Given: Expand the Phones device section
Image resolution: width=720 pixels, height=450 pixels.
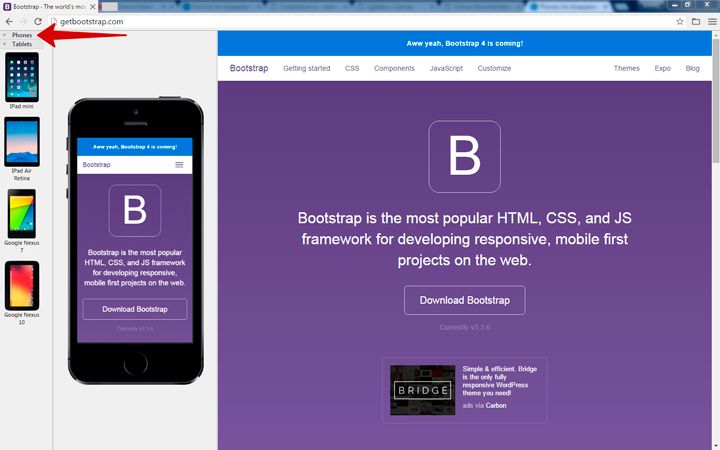Looking at the screenshot, I should [x=22, y=35].
